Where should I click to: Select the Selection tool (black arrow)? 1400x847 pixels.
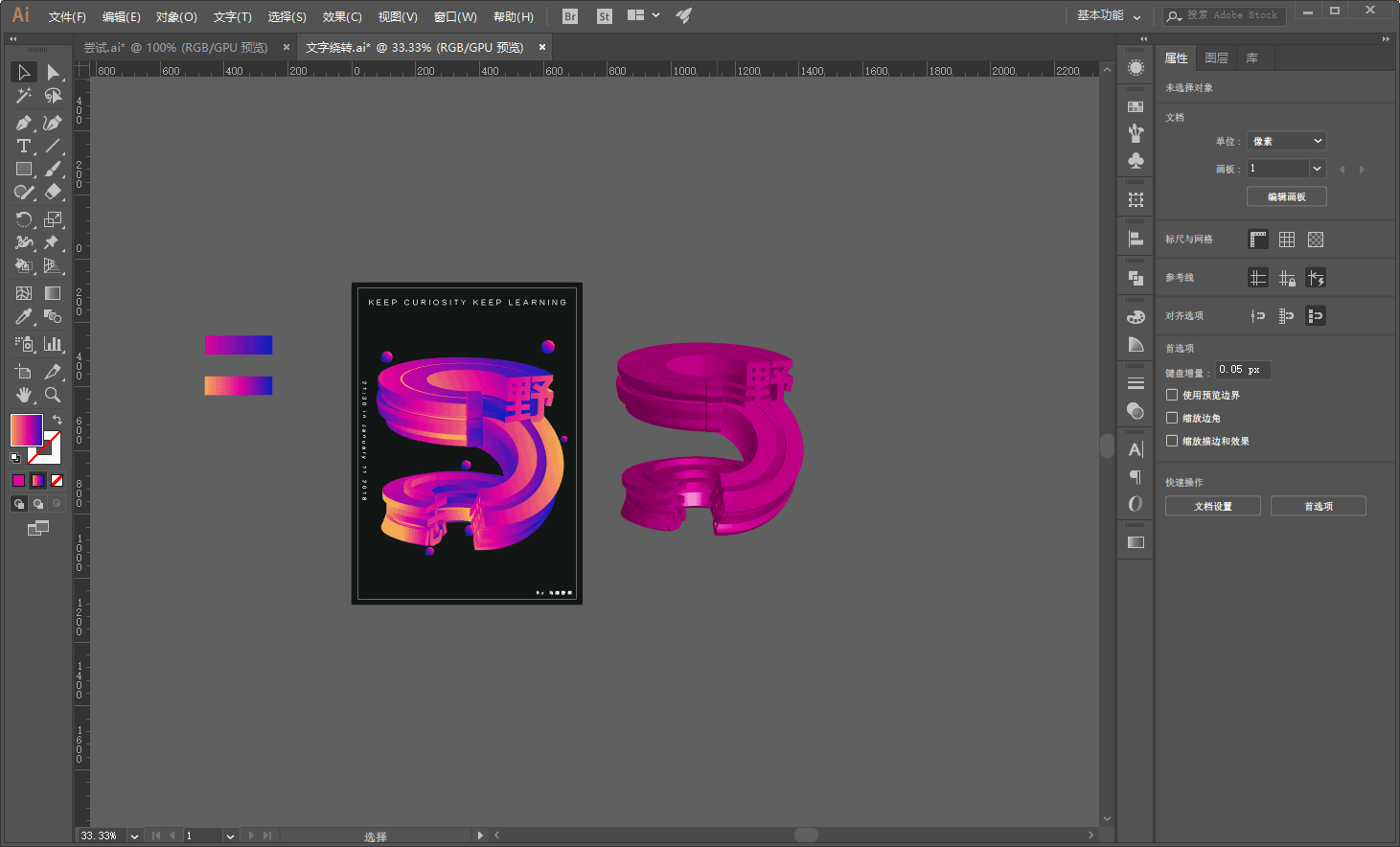[x=24, y=73]
